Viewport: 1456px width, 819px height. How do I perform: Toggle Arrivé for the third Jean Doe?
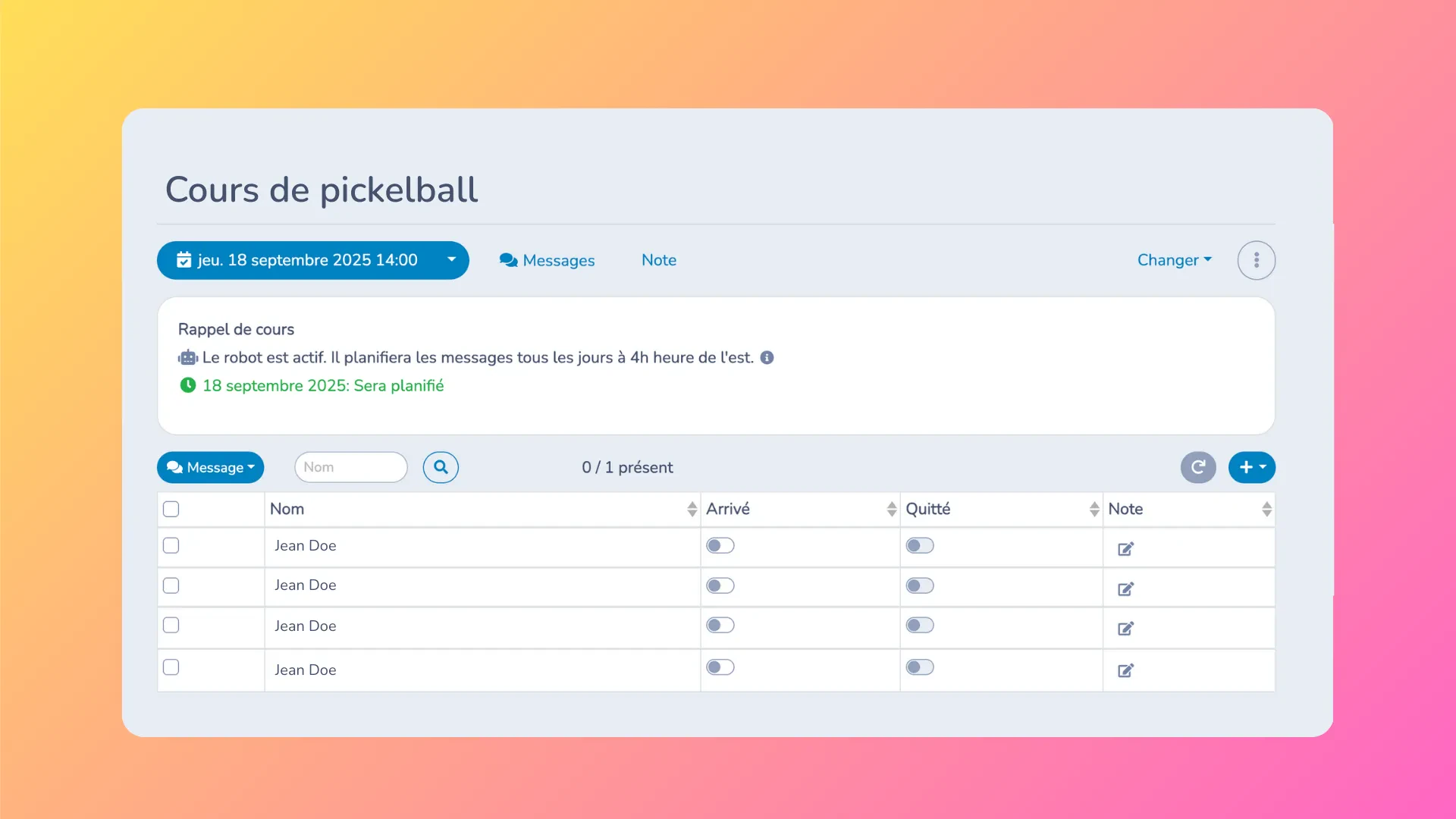720,625
